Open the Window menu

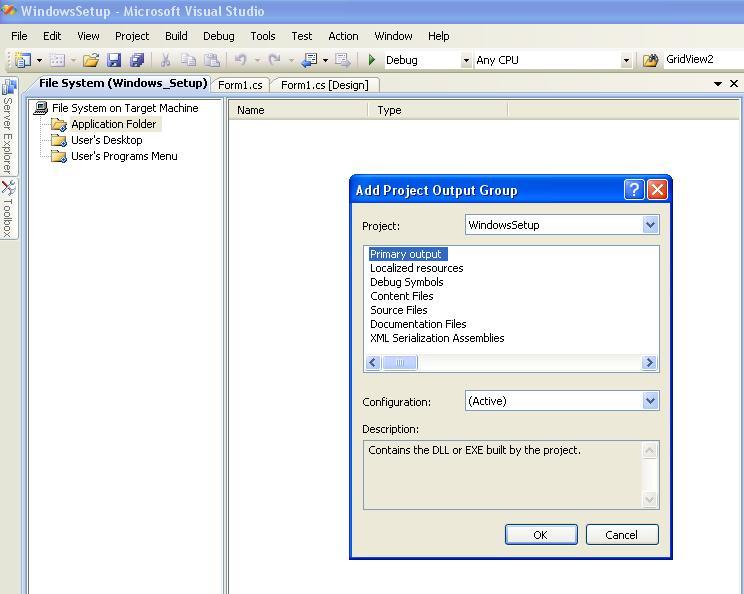pos(393,36)
